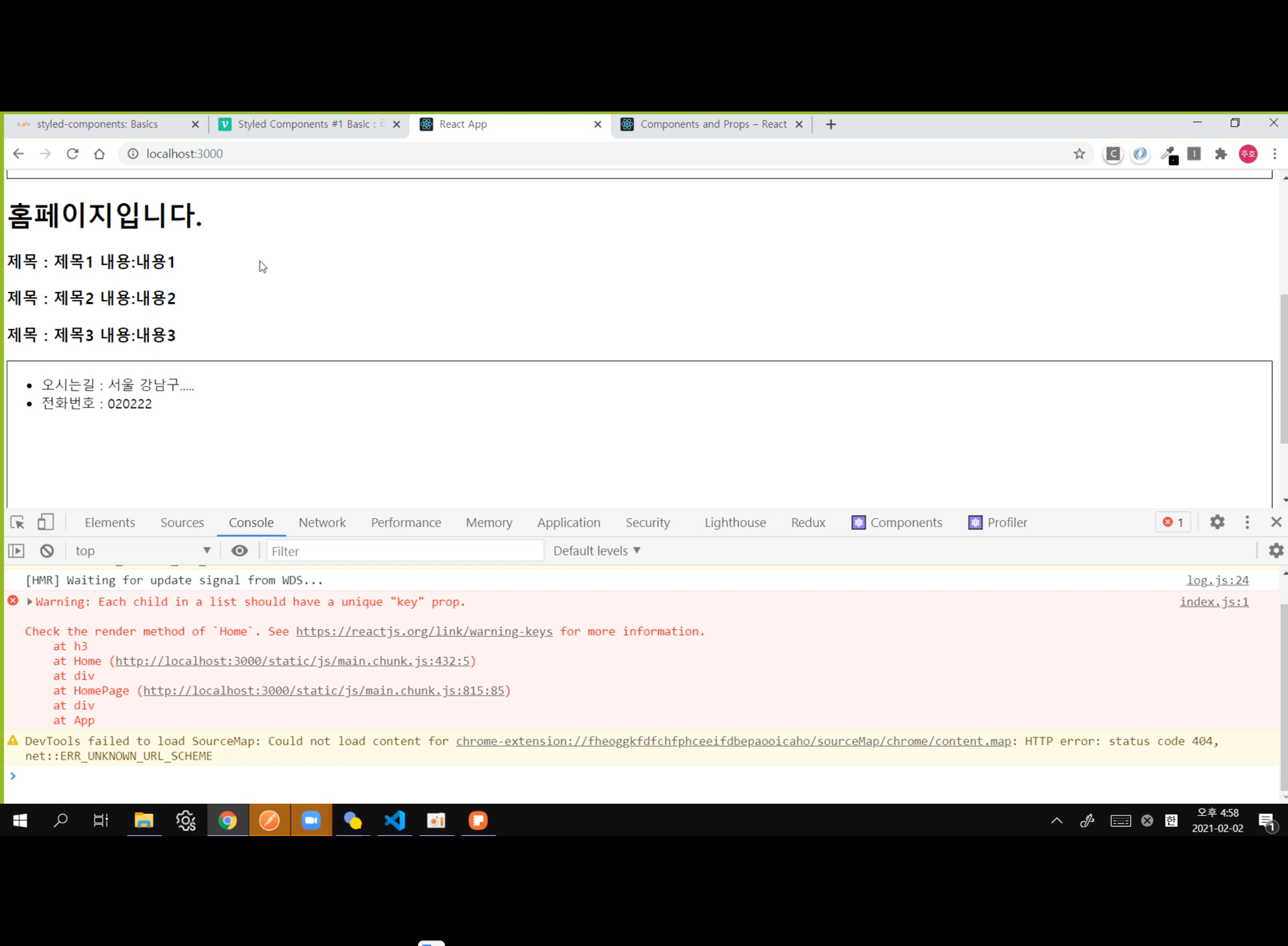The height and width of the screenshot is (946, 1288).
Task: Open the browser home page icon
Action: tap(99, 153)
